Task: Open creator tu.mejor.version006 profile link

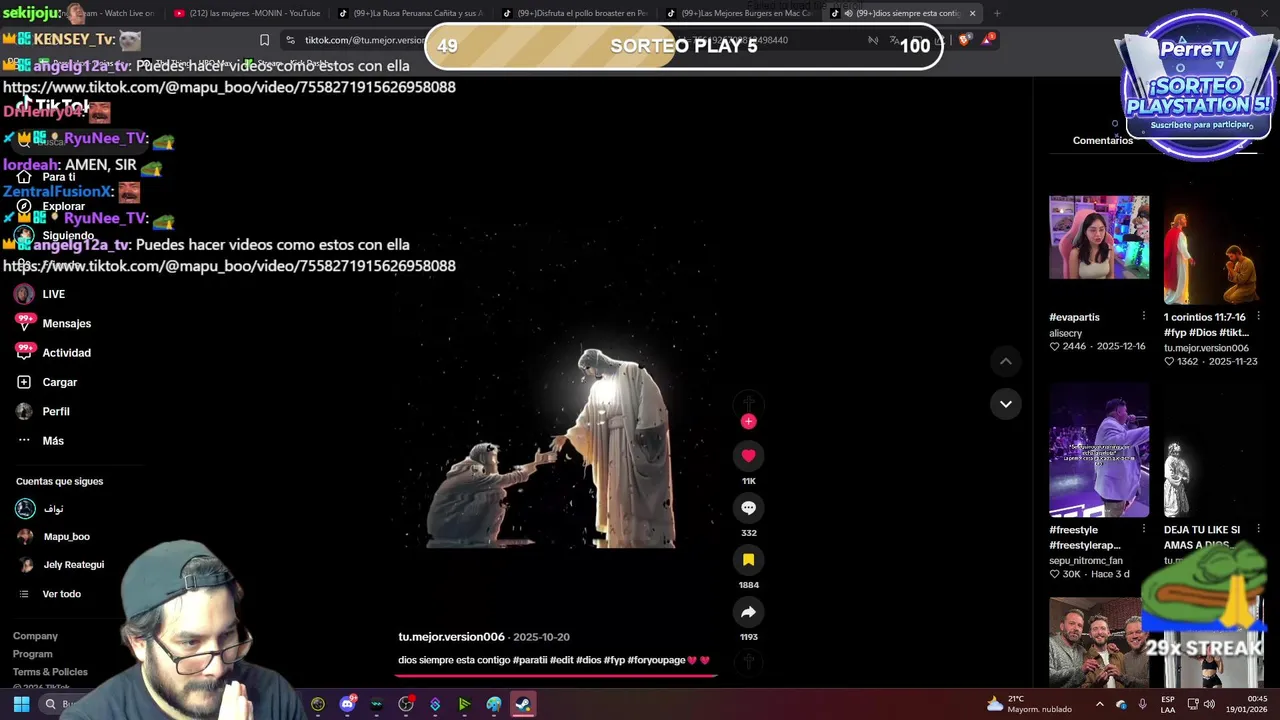Action: 451,637
